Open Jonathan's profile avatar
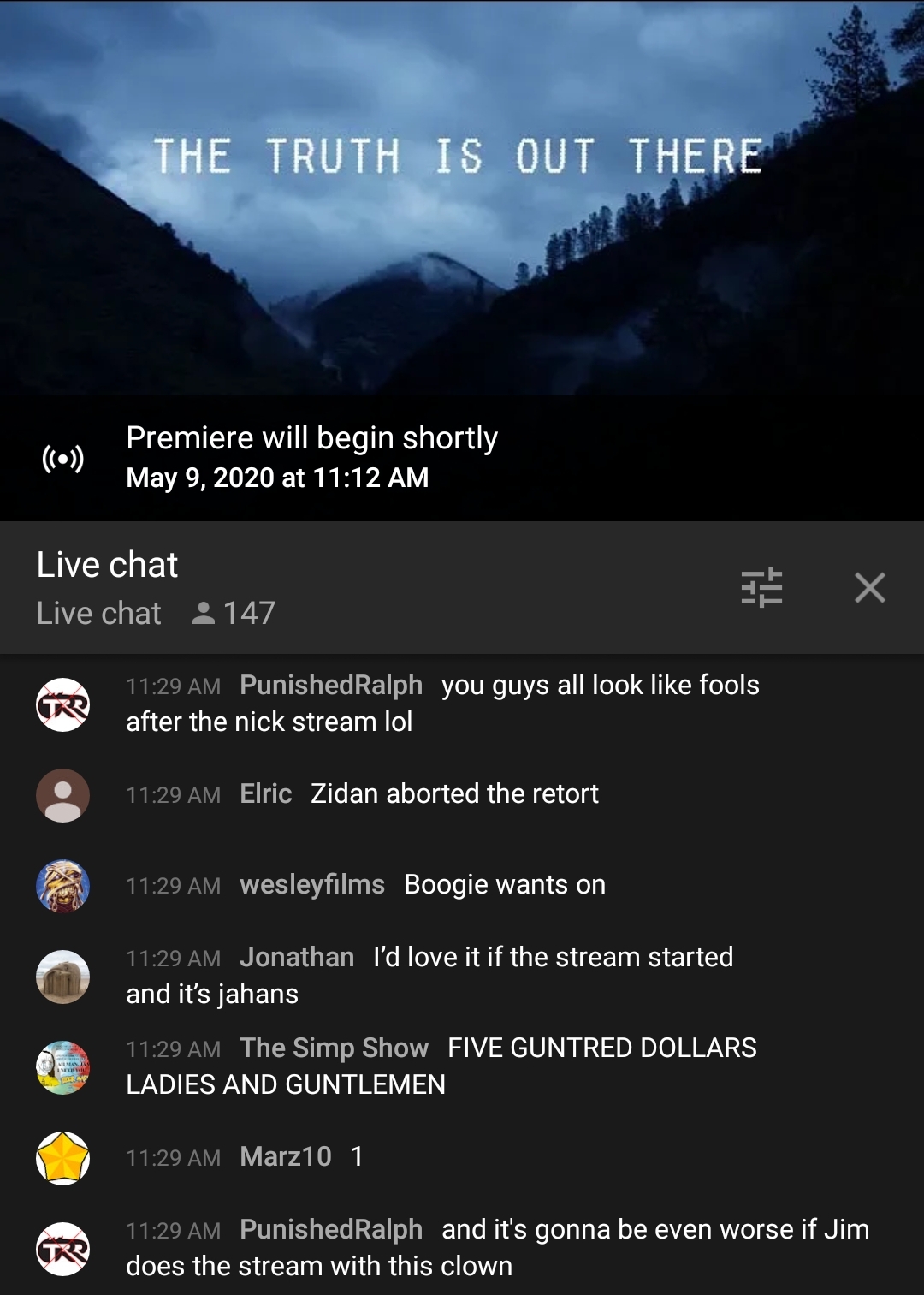Image resolution: width=924 pixels, height=1295 pixels. click(62, 977)
